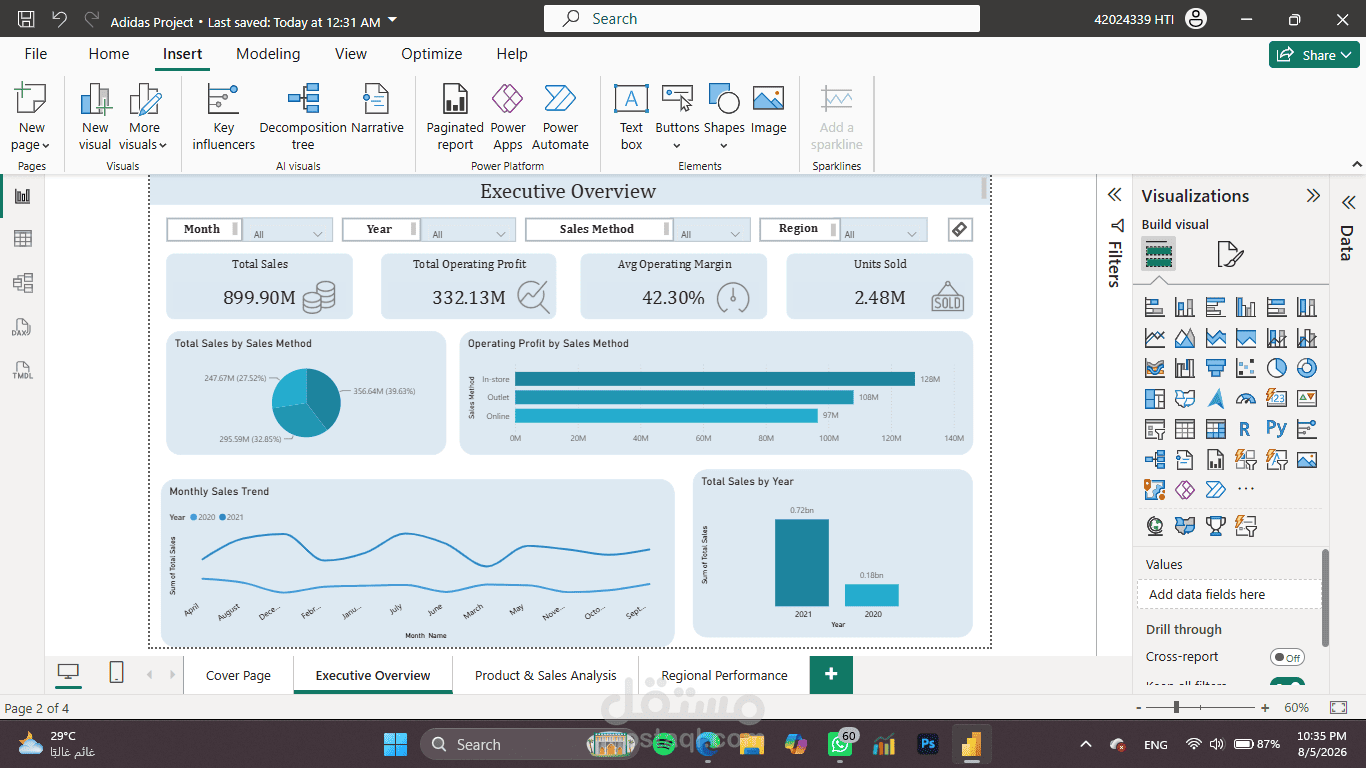Switch to the Cover Page tab
The width and height of the screenshot is (1366, 768).
[x=238, y=675]
